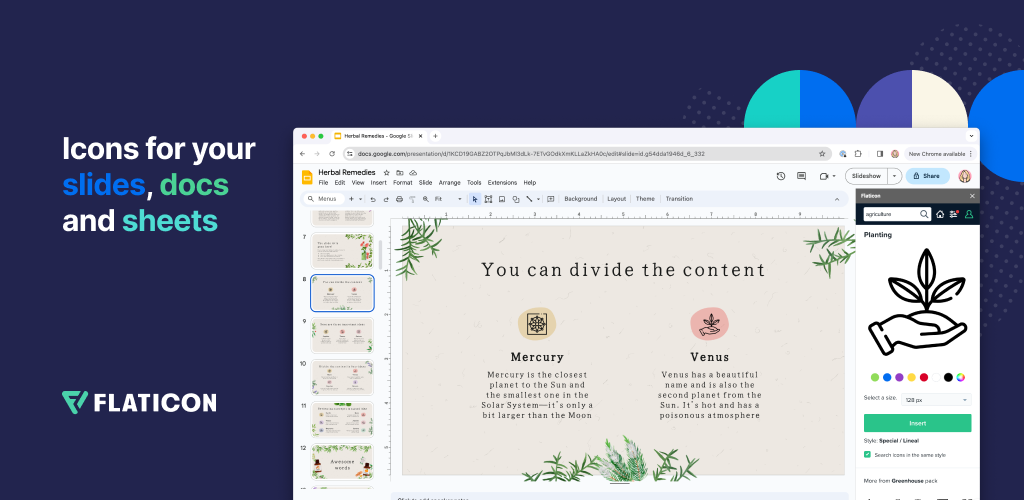Open Chrome tab search chevron
1024x500 pixels.
coord(972,136)
